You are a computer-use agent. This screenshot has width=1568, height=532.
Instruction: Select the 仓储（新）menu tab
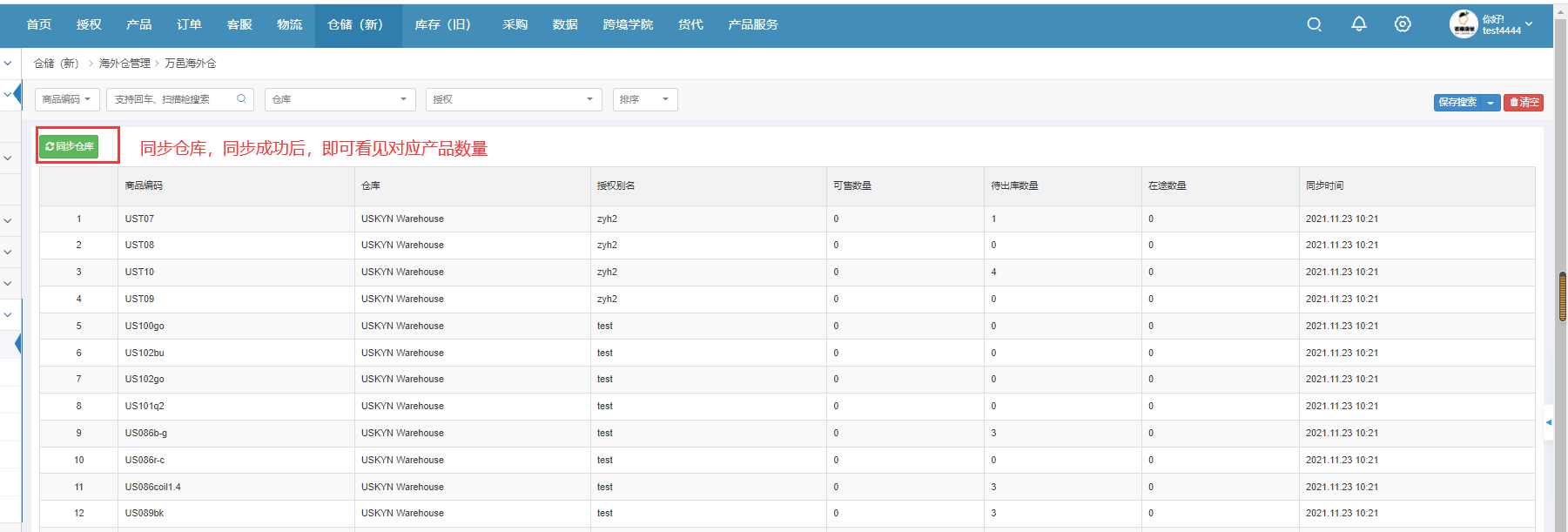coord(359,24)
